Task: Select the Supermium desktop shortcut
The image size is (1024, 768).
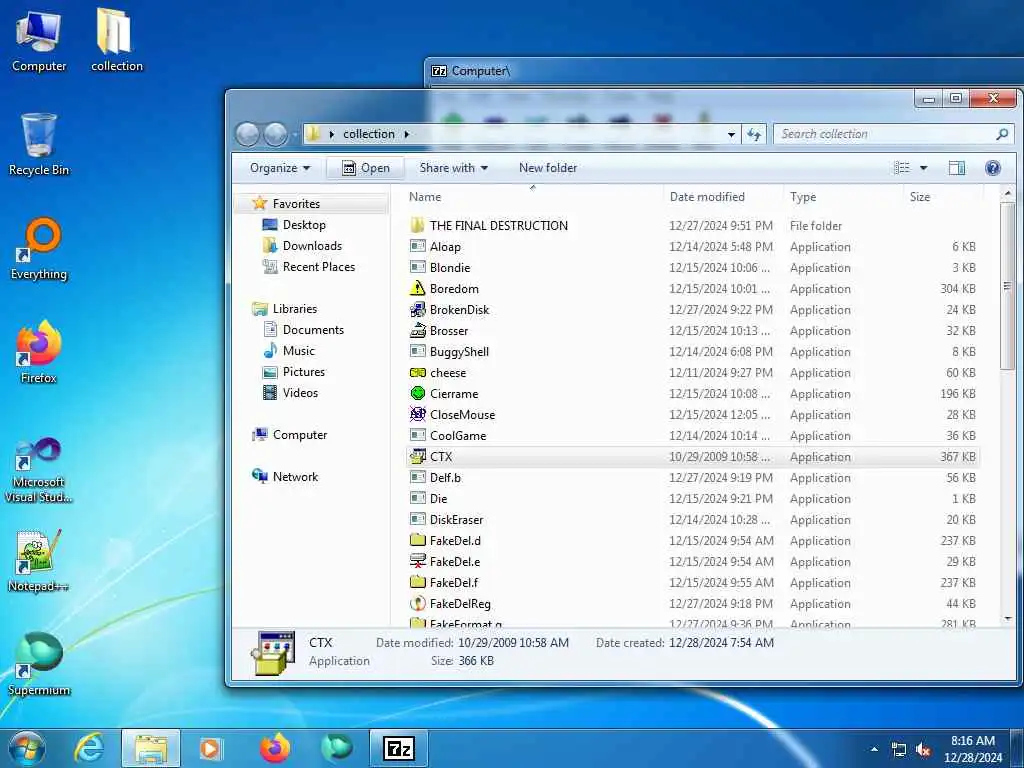Action: 39,665
